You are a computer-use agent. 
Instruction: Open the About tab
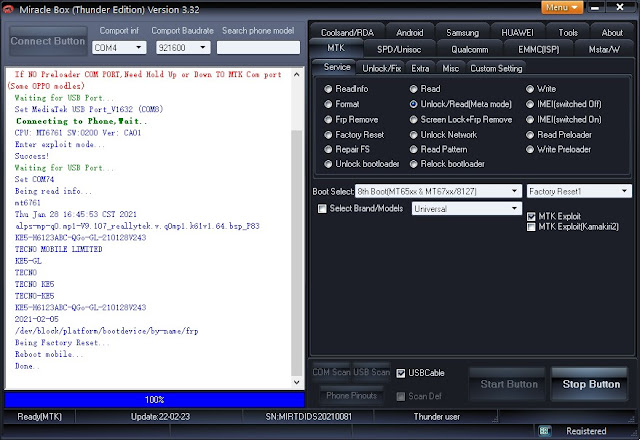(x=612, y=32)
